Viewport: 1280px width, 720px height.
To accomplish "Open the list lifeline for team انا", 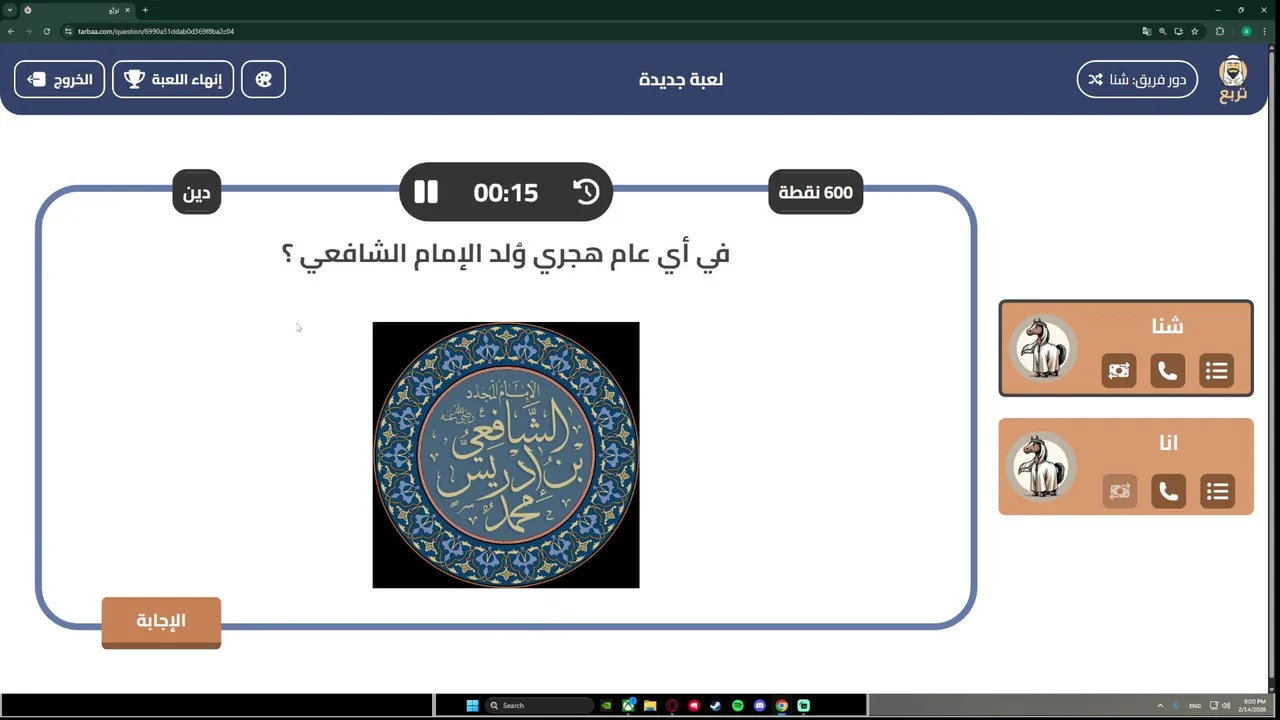I will [1217, 491].
